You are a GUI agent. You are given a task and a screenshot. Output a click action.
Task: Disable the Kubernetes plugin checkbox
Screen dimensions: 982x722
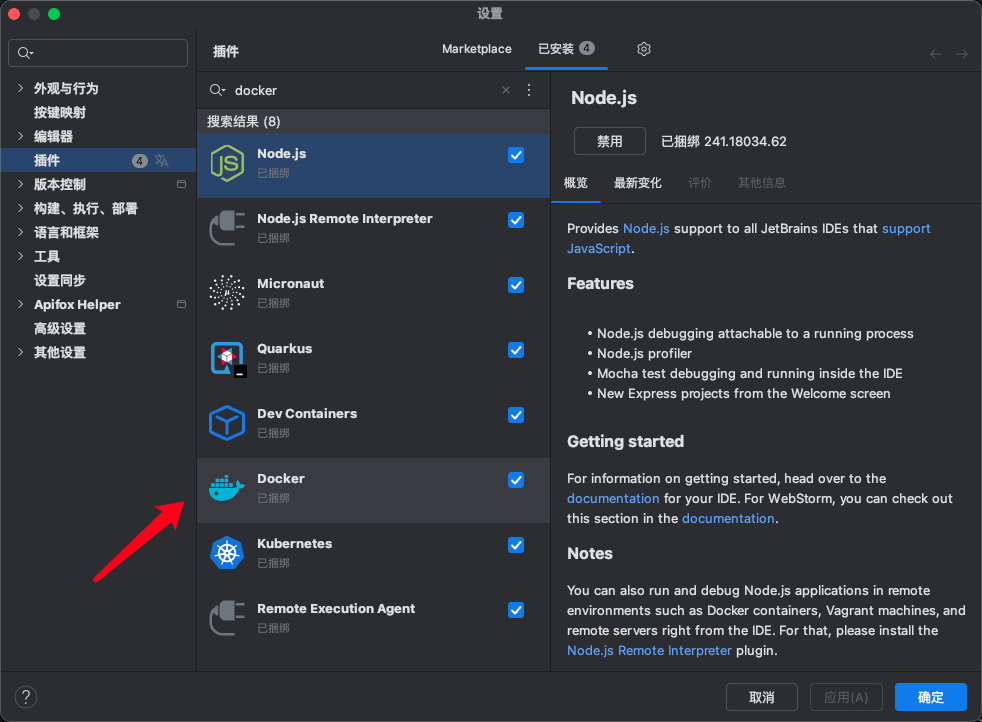516,545
